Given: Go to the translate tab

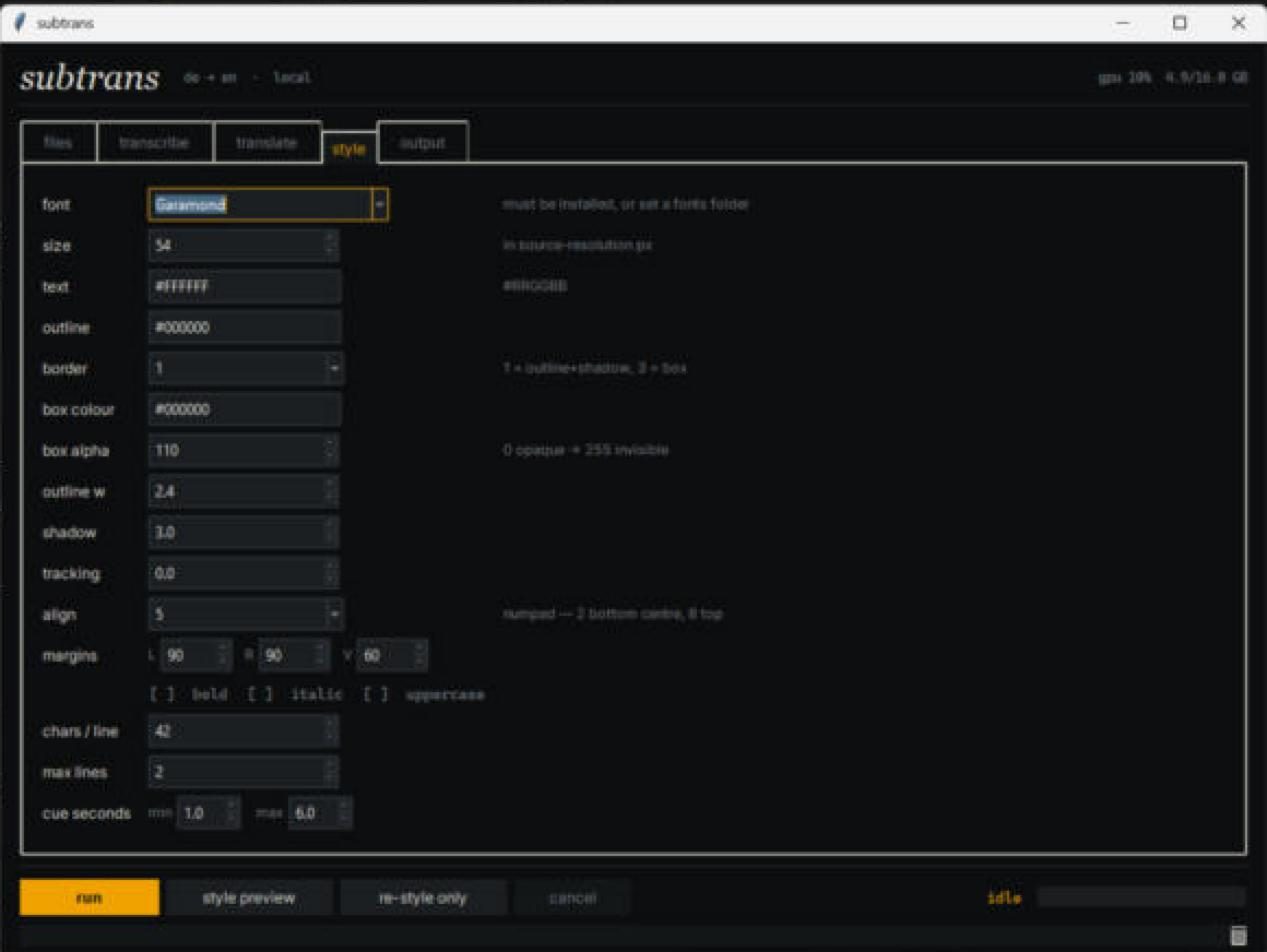Looking at the screenshot, I should click(267, 143).
